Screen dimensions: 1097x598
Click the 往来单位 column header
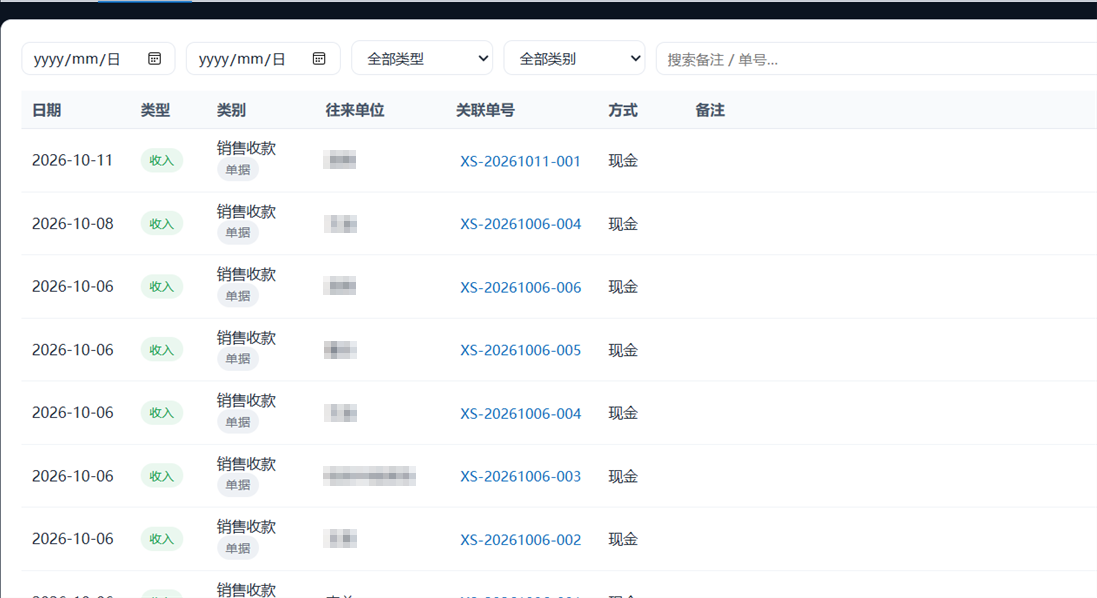click(x=355, y=110)
